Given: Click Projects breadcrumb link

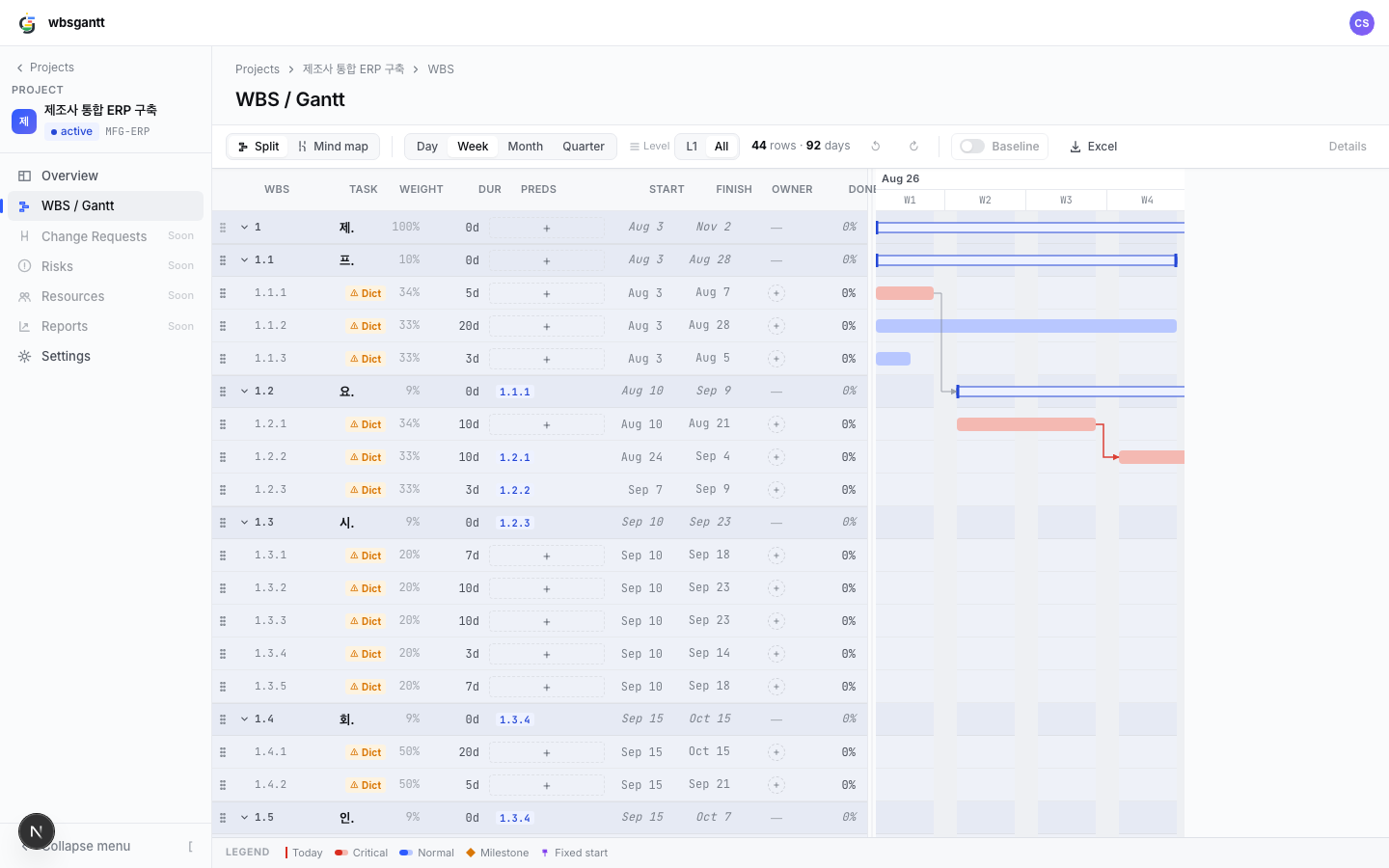Looking at the screenshot, I should (258, 69).
